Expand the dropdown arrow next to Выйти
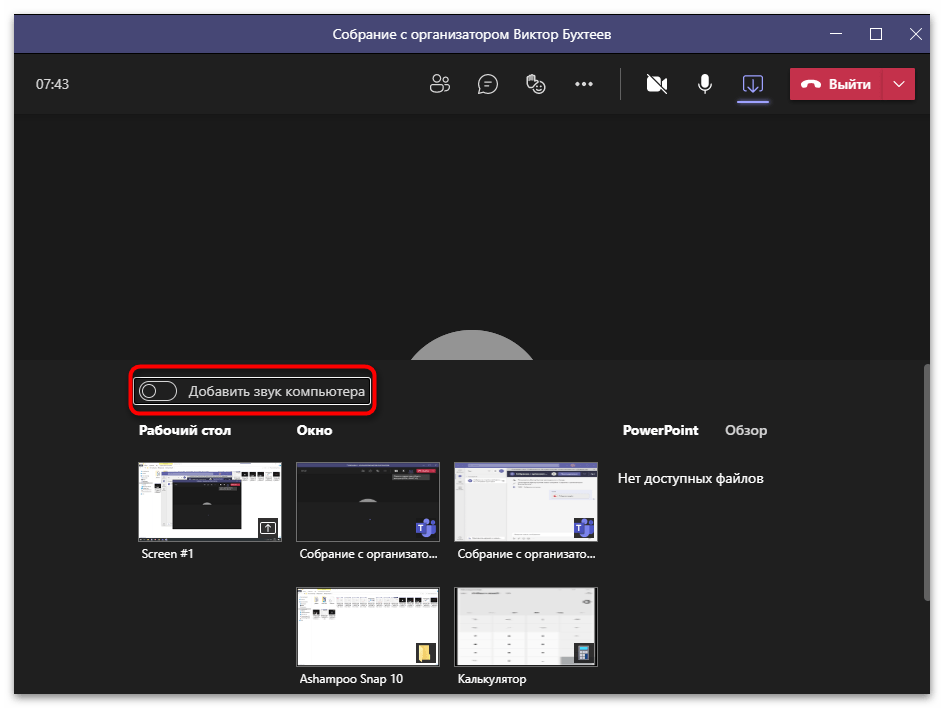This screenshot has height=708, width=944. 899,84
